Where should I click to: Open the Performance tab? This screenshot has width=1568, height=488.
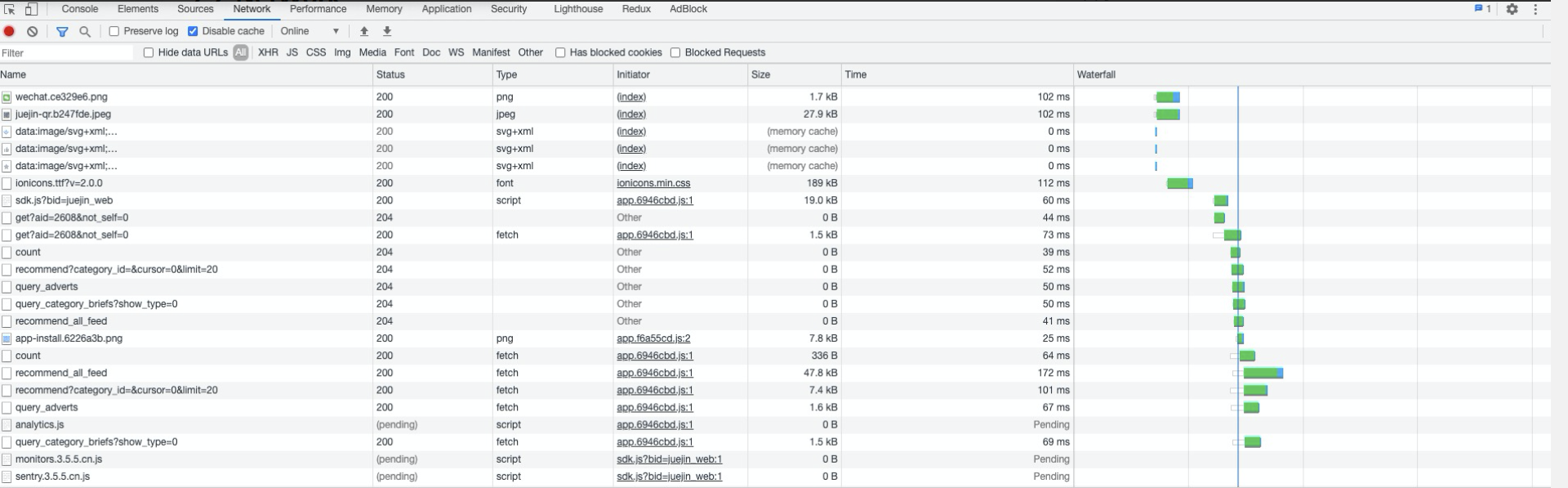318,9
